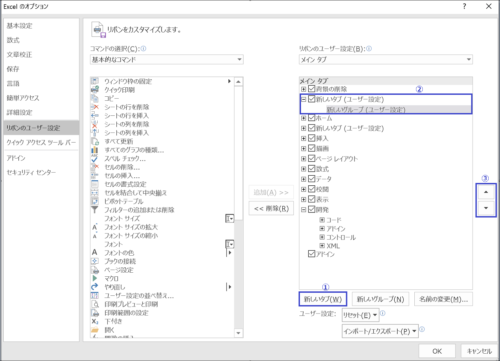Toggle the 描画 tab checkbox
Viewport: 500px width, 361px height.
click(312, 148)
